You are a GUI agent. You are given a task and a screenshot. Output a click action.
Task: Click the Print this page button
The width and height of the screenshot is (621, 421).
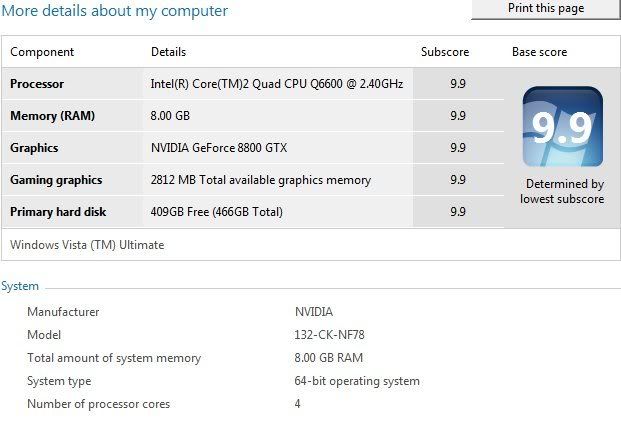coord(546,9)
